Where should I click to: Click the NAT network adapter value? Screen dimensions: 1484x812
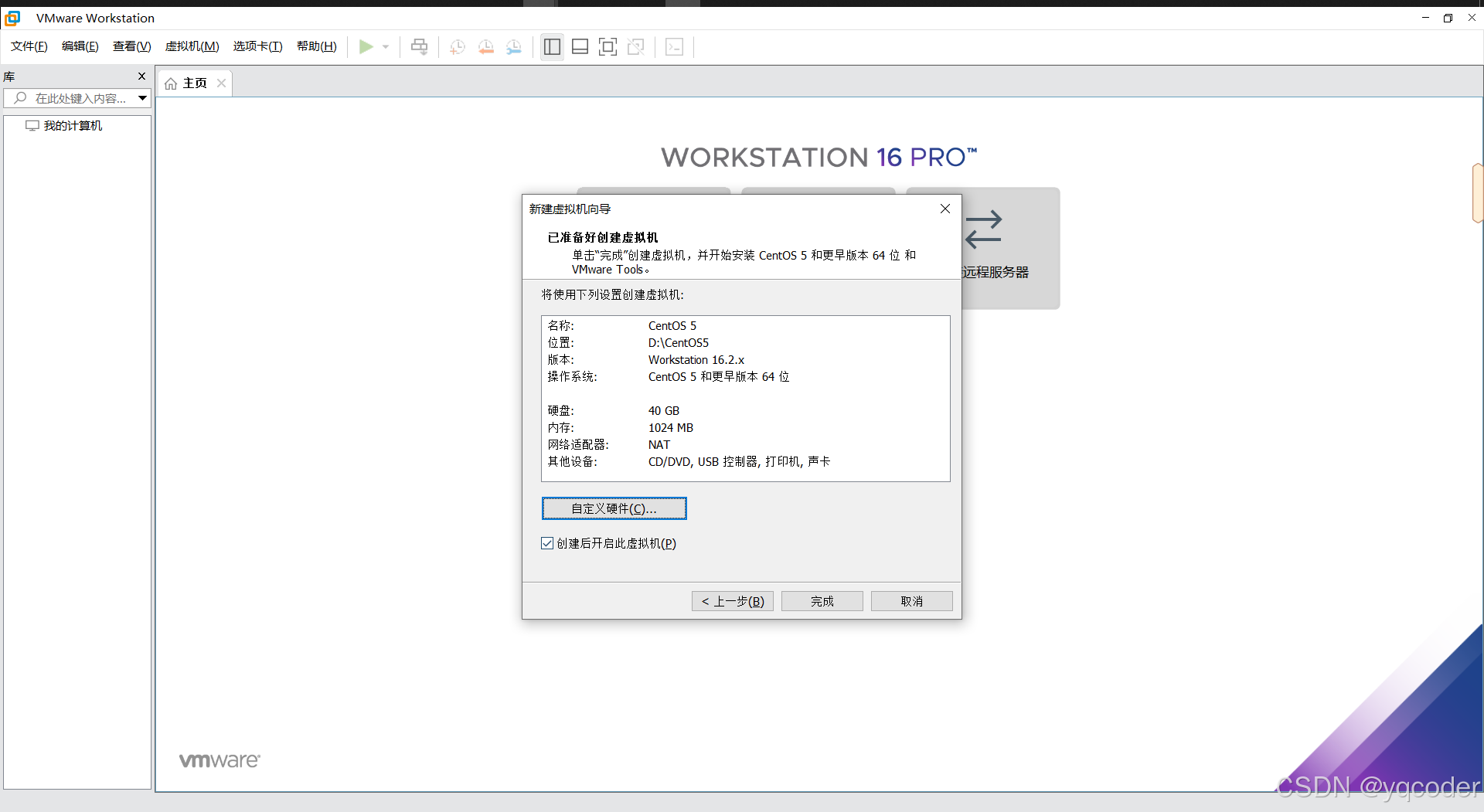[x=659, y=445]
